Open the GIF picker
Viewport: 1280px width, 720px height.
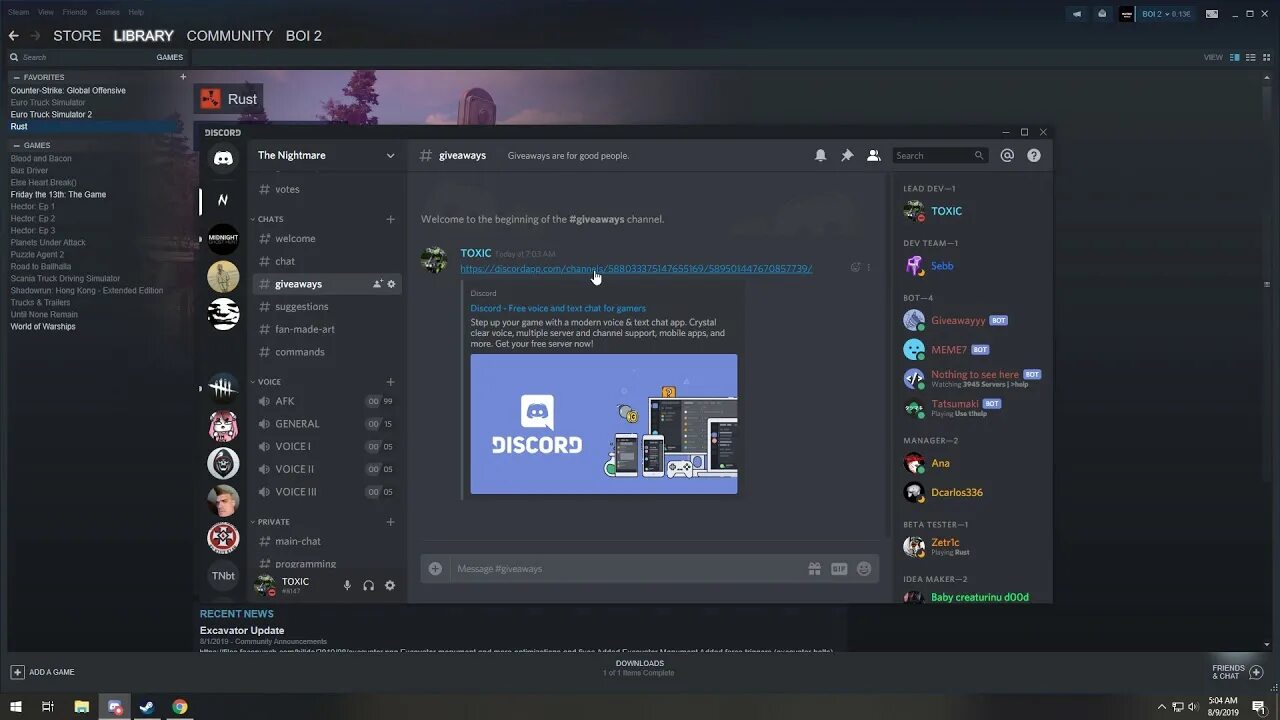(x=839, y=568)
